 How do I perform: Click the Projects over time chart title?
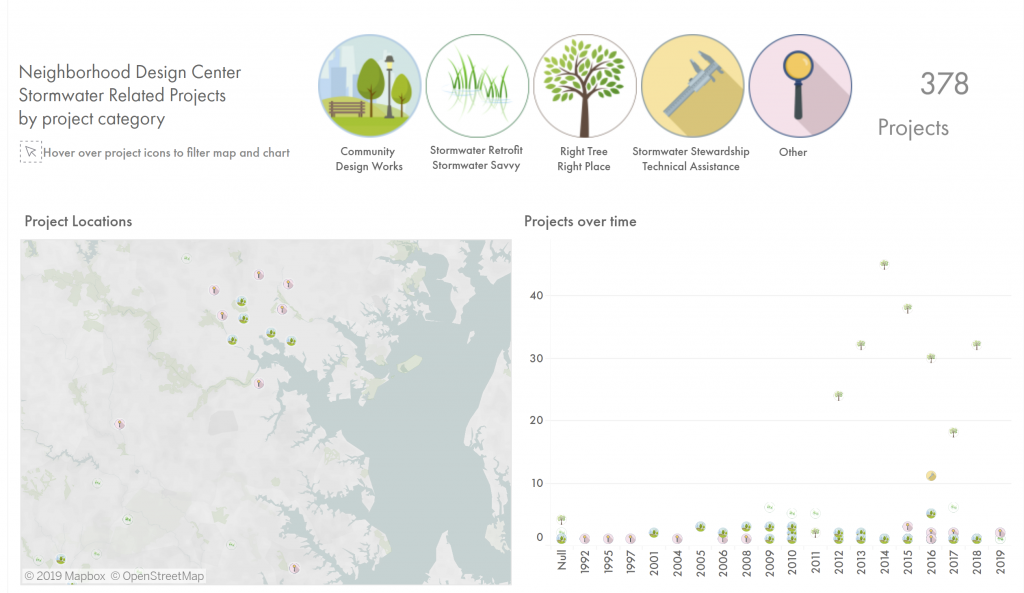point(580,221)
